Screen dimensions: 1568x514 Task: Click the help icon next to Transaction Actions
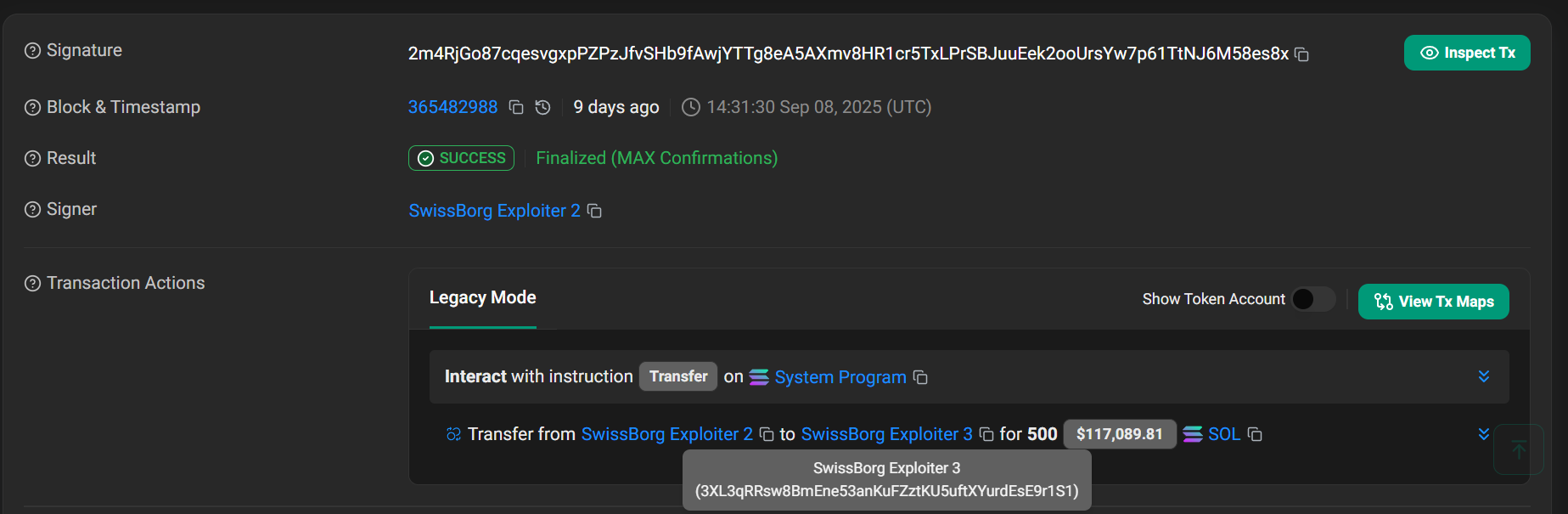(x=32, y=284)
